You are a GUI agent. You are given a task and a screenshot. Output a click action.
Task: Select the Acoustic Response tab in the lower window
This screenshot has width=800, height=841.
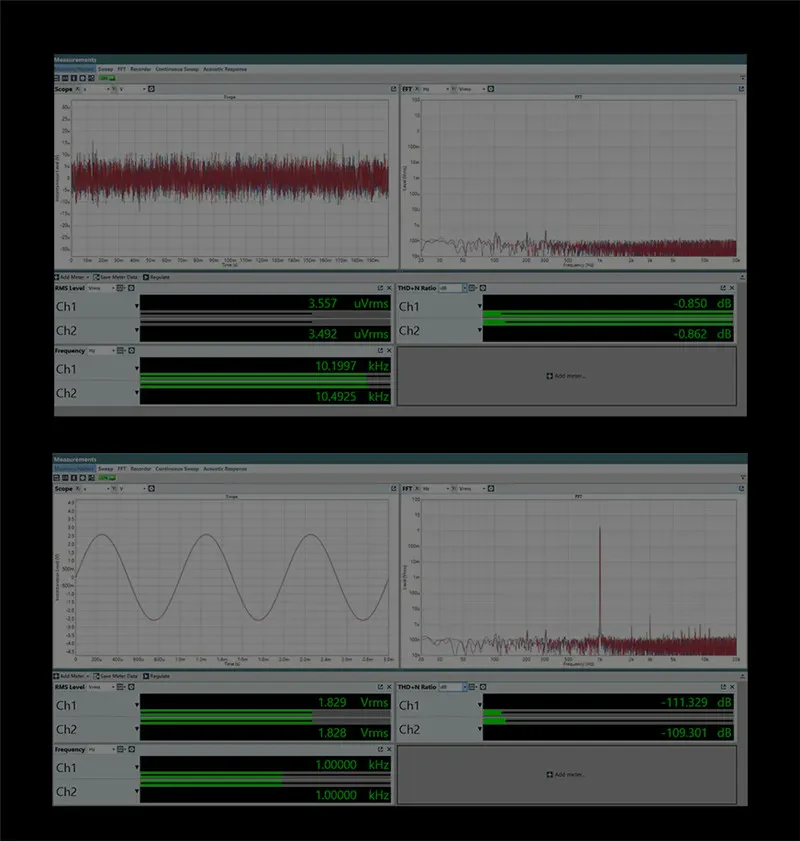tap(225, 469)
